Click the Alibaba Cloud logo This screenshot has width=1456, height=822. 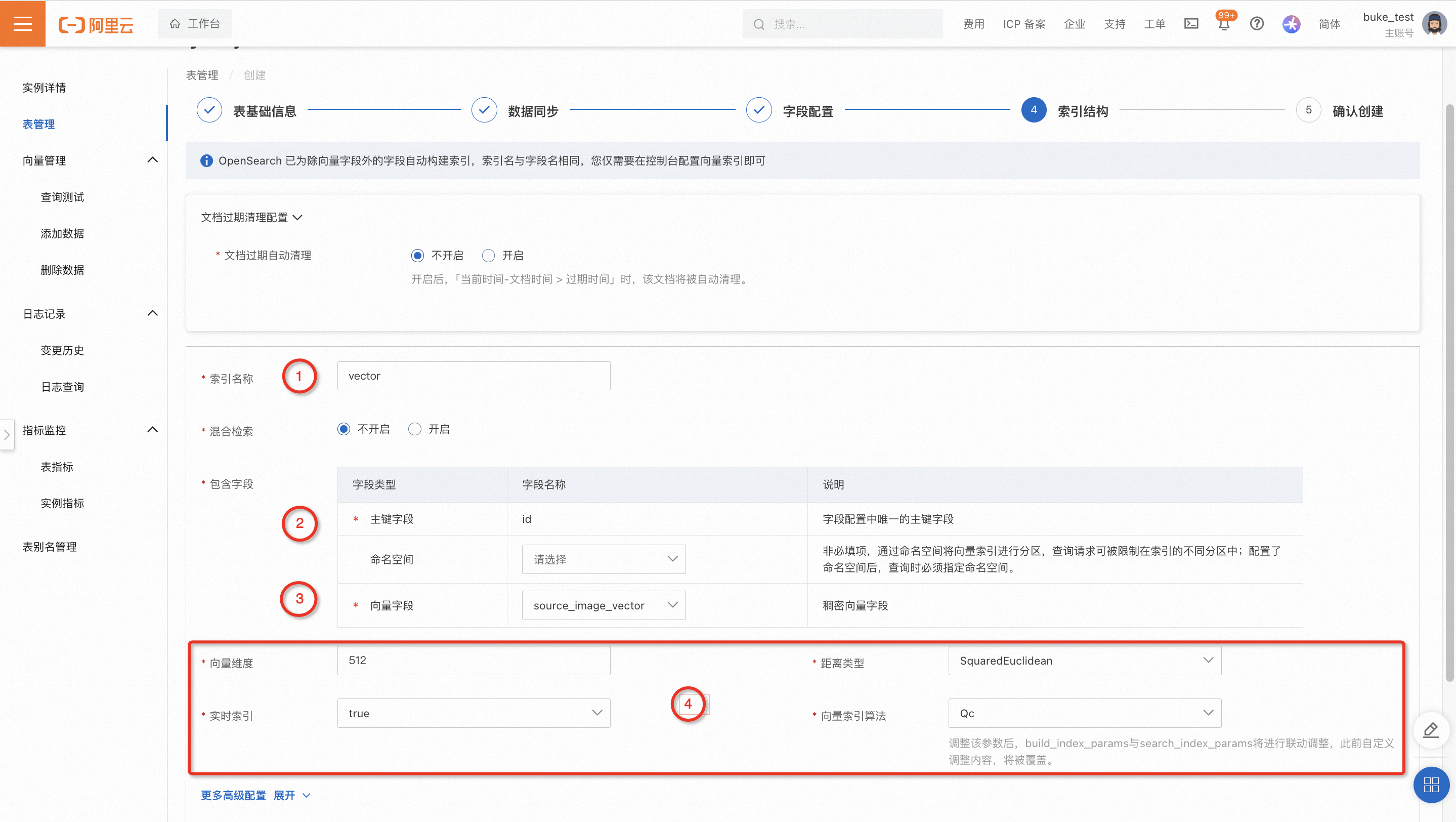click(x=96, y=24)
